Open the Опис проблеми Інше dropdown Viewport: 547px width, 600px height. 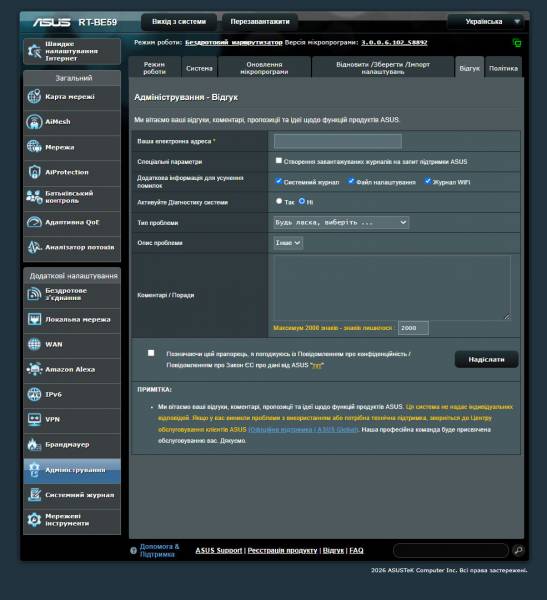click(x=288, y=243)
